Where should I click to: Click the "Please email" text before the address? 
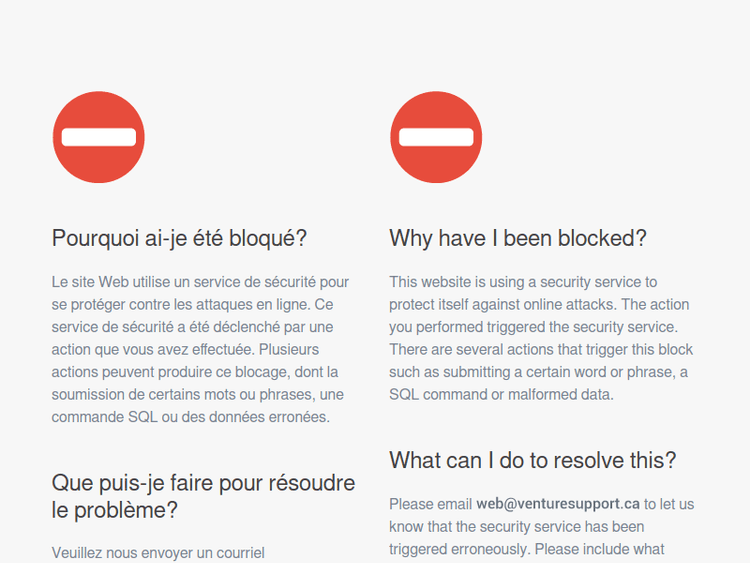[x=430, y=504]
